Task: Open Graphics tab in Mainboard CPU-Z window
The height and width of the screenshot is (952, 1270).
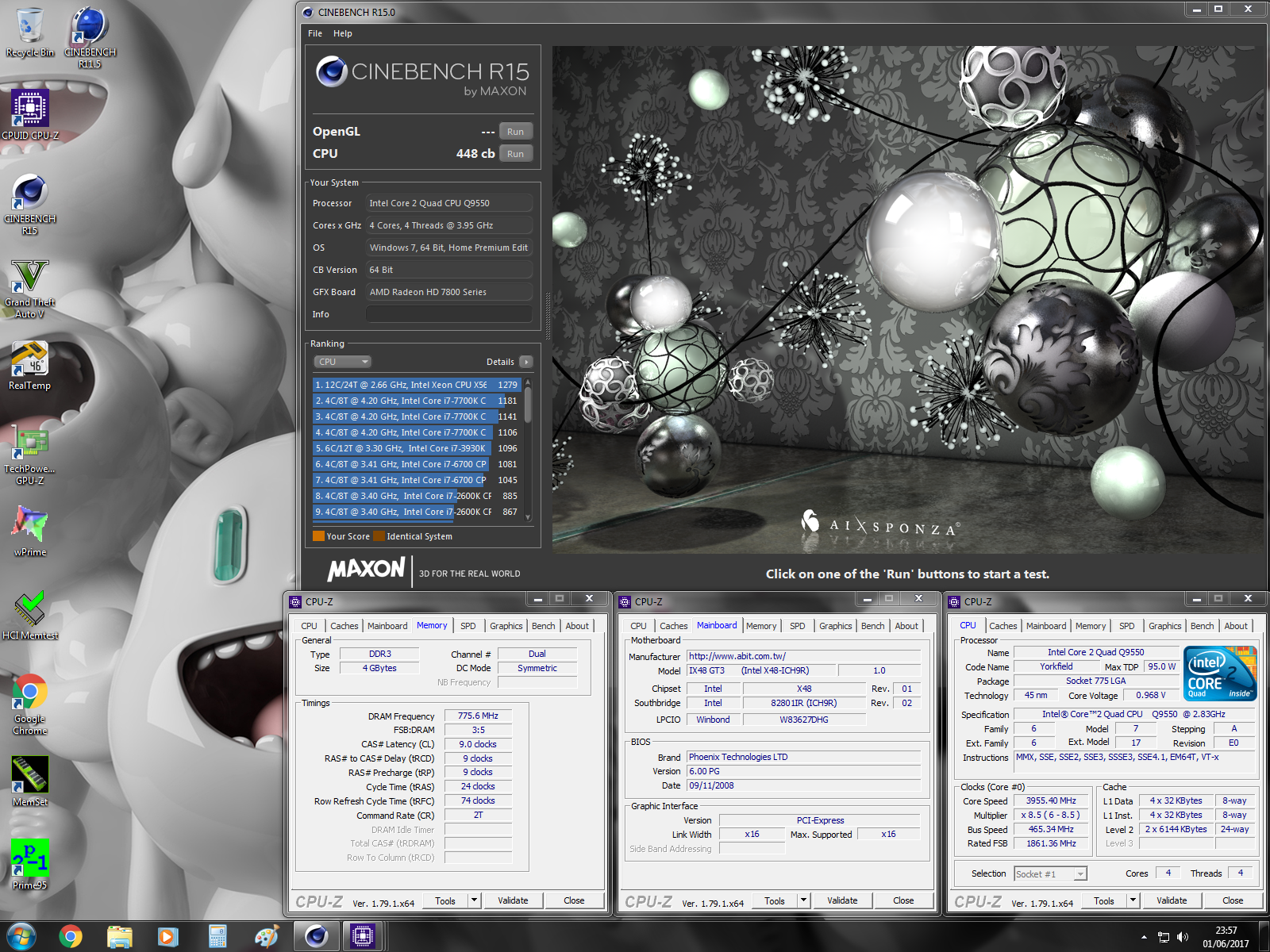Action: [x=836, y=626]
